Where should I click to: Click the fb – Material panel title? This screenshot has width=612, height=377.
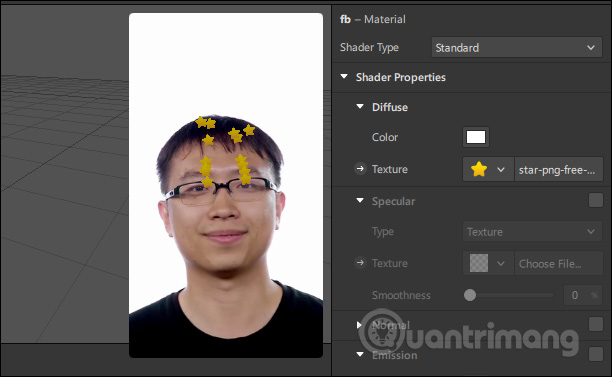coord(373,19)
